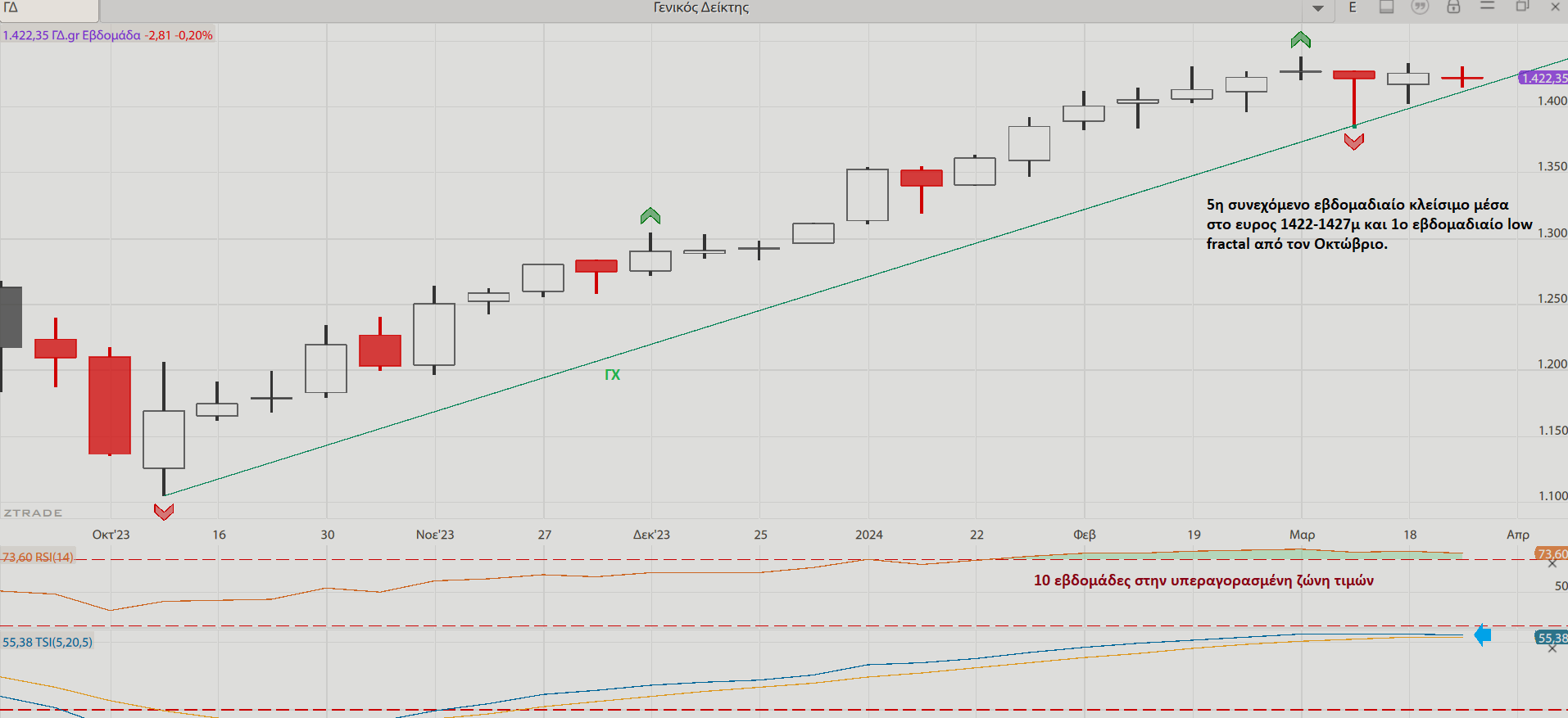Toggle the bottom panel layout icon

coord(1386,7)
